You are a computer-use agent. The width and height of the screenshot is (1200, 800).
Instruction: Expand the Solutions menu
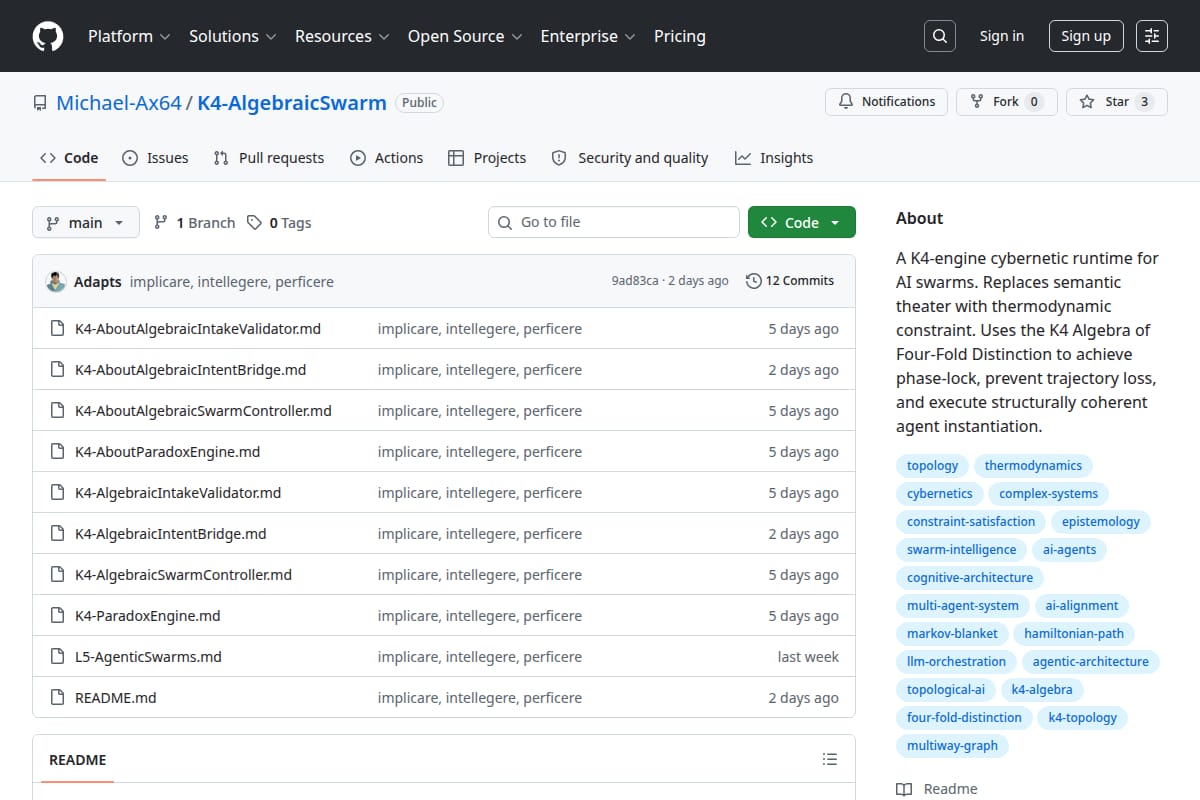pos(232,36)
